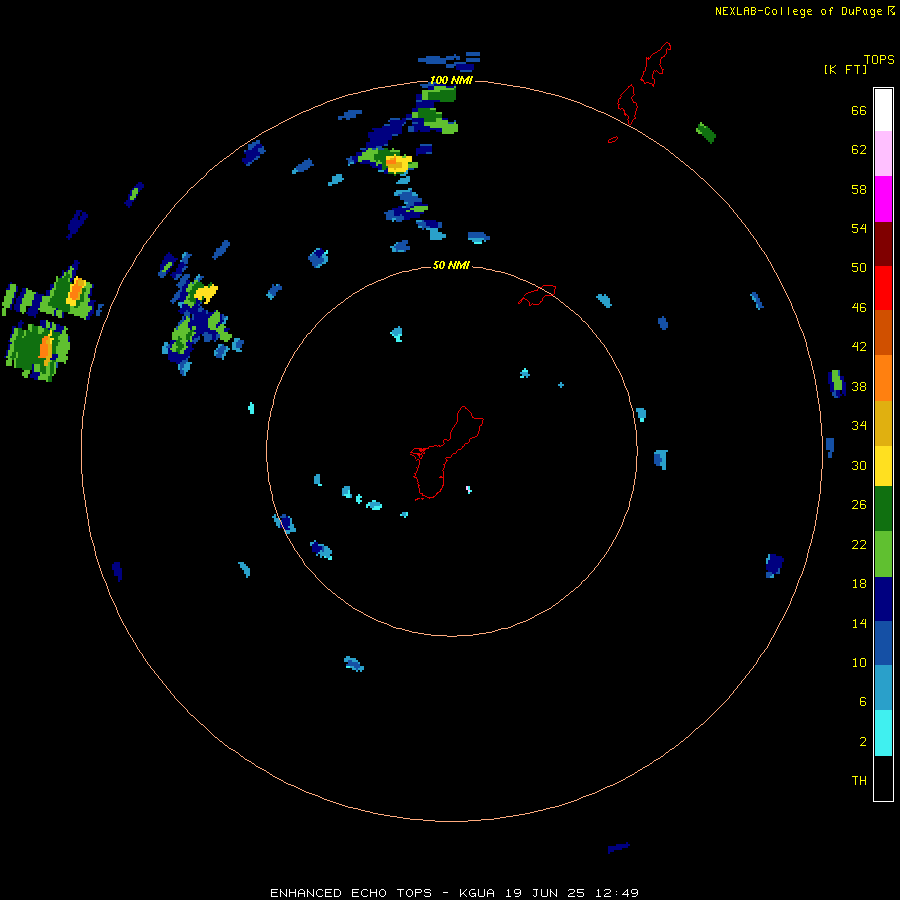Choose the dark green legend swatch
Screen dimensions: 900x900
(x=883, y=509)
